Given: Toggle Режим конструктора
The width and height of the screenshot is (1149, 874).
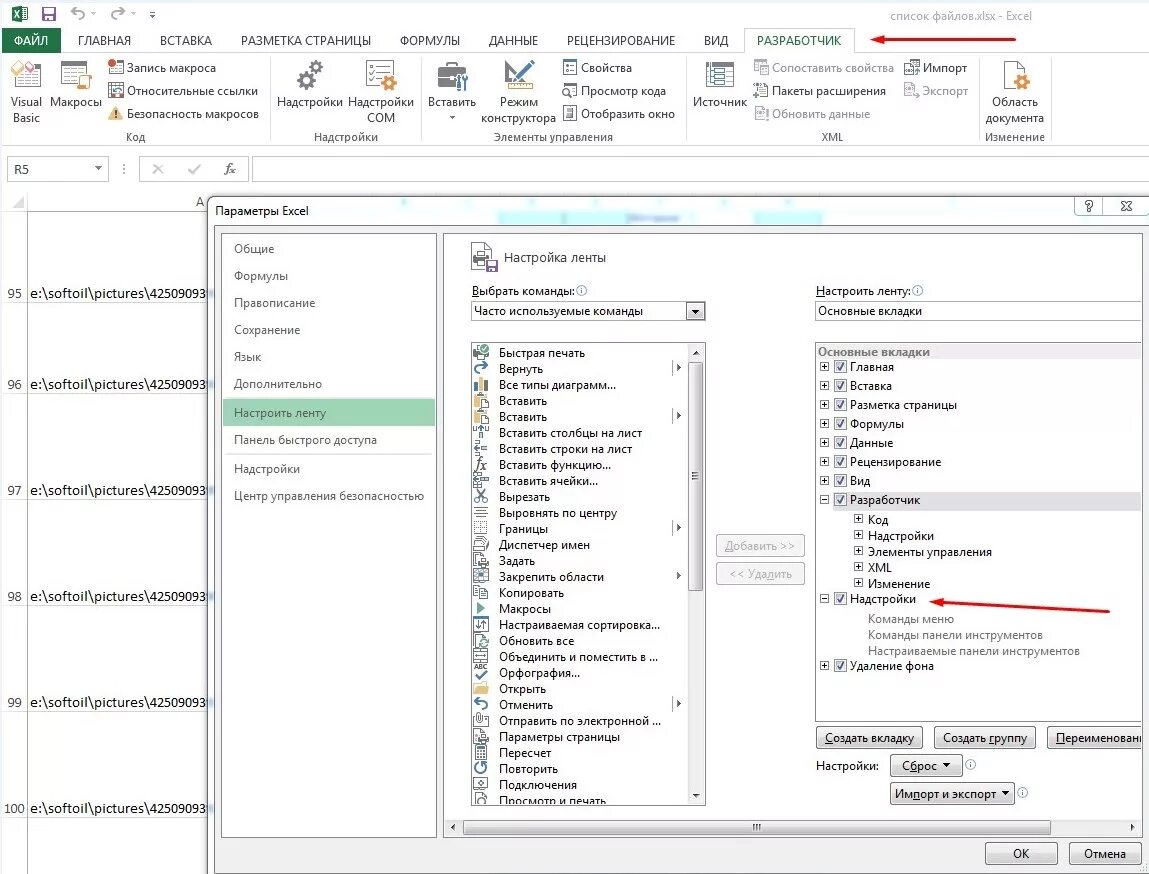Looking at the screenshot, I should [518, 92].
